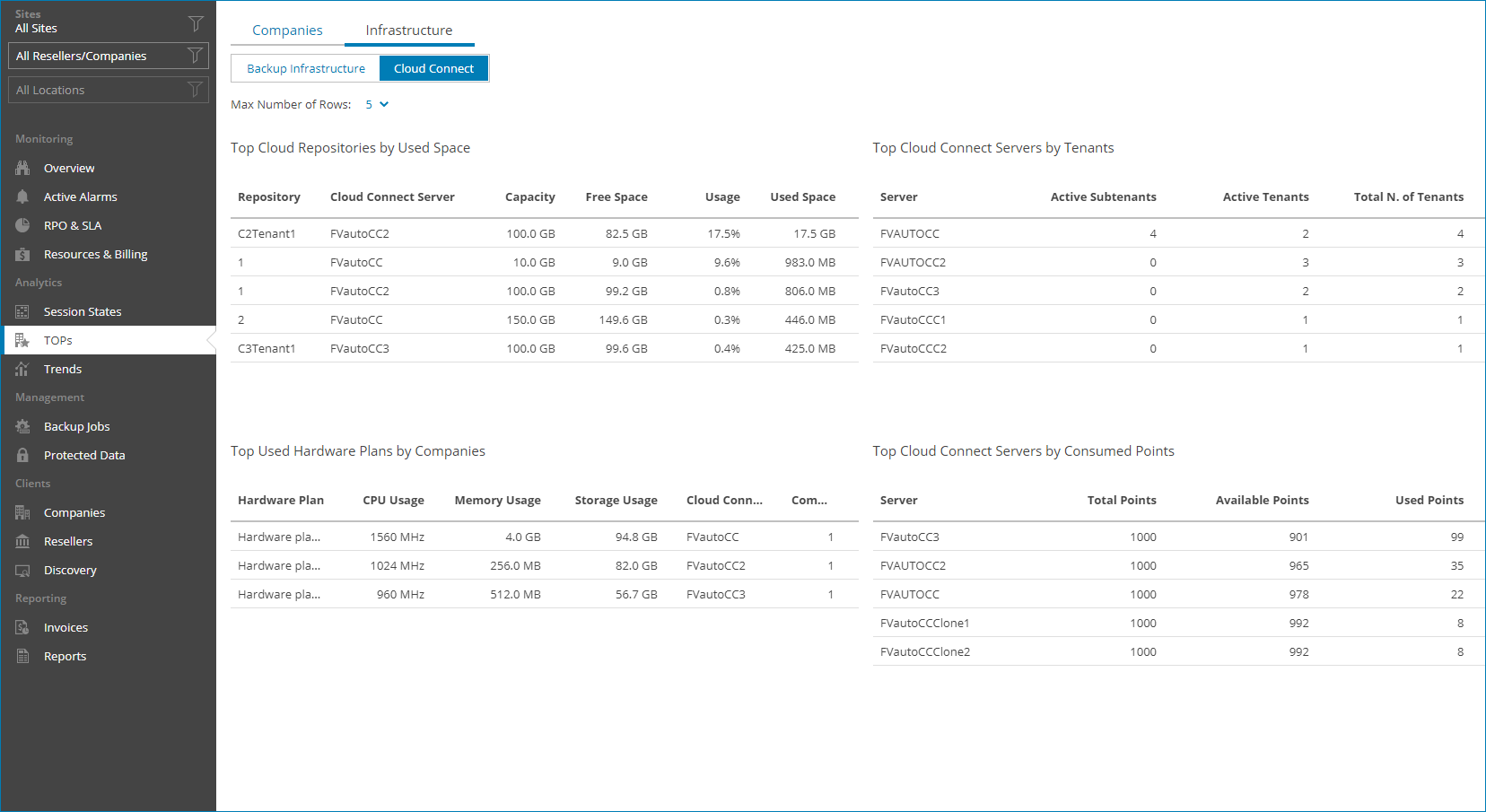
Task: Open the All Resellers/Companies filter
Action: click(x=109, y=56)
